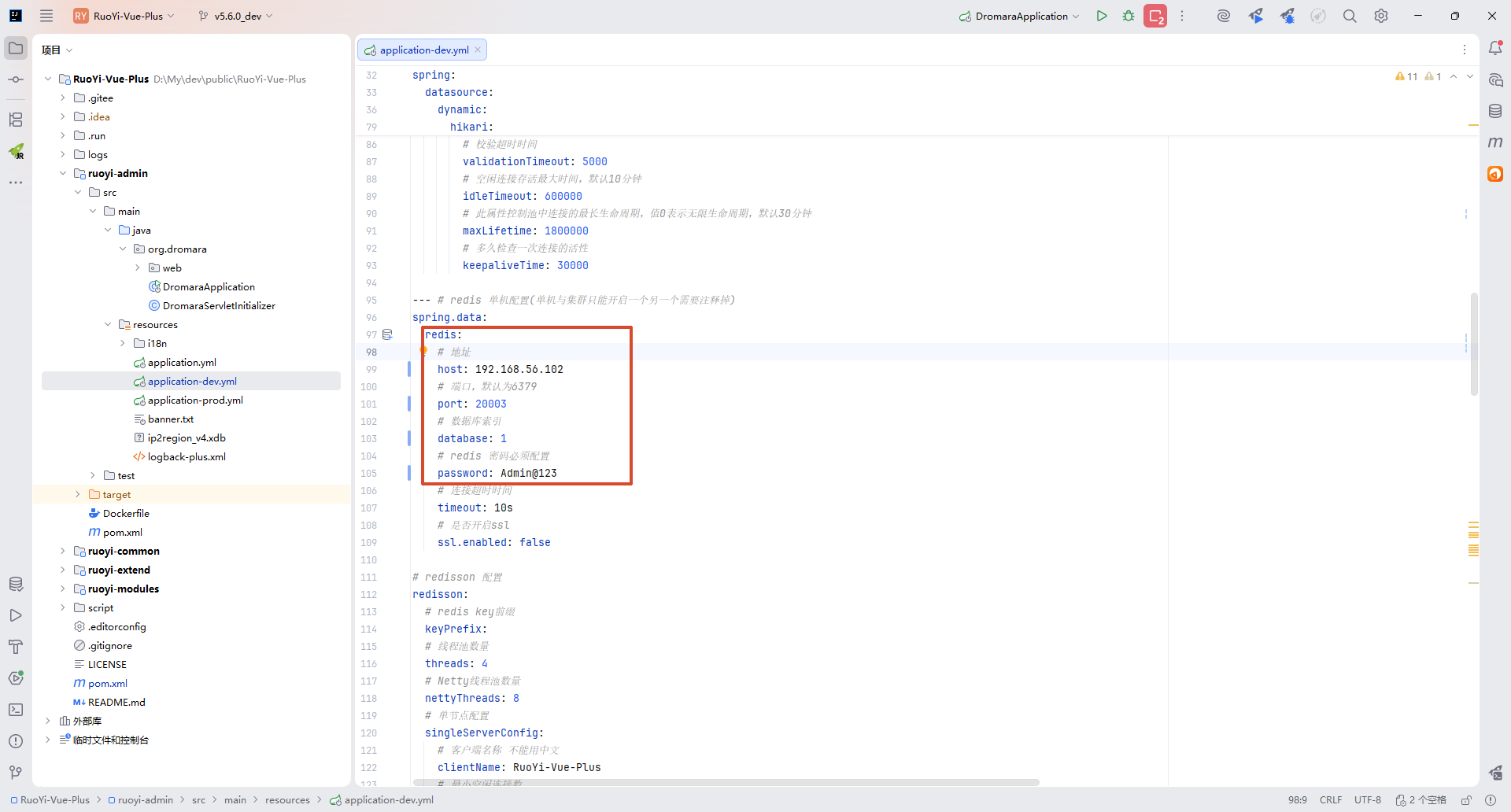
Task: Open application-prod.yml in the project tree
Action: 195,400
